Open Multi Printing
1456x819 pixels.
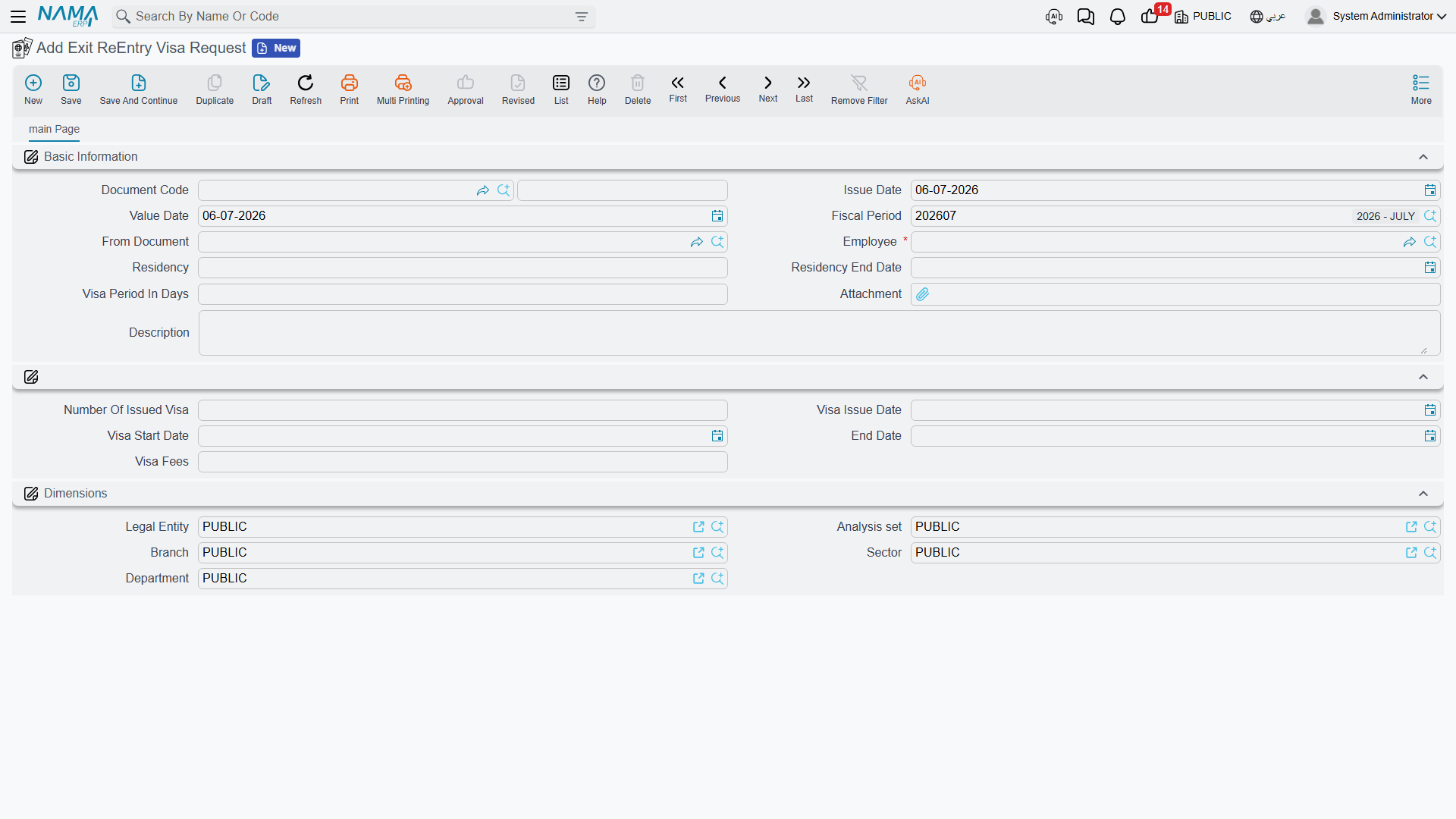pos(403,89)
